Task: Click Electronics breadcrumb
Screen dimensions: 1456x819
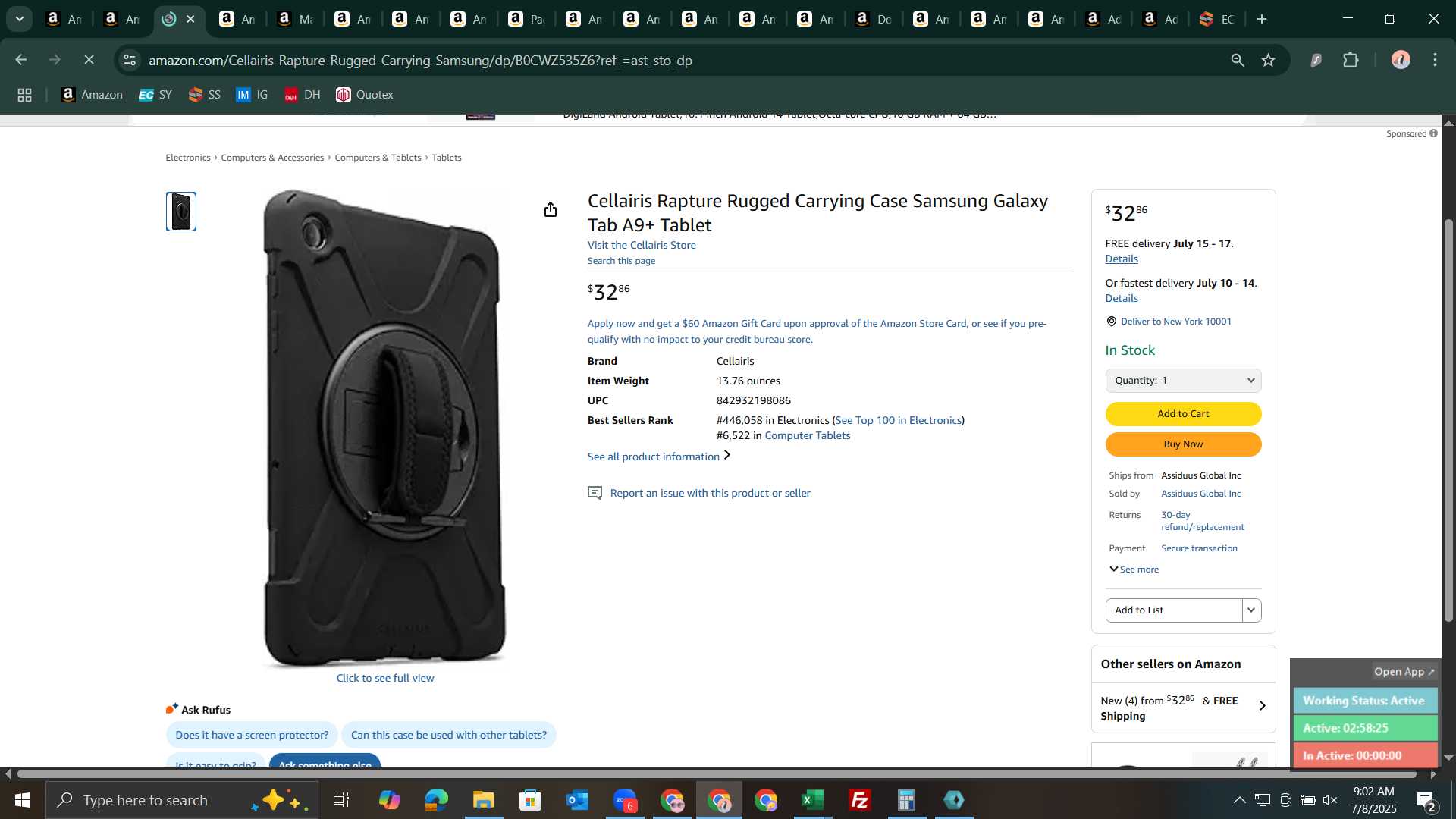Action: pyautogui.click(x=188, y=158)
